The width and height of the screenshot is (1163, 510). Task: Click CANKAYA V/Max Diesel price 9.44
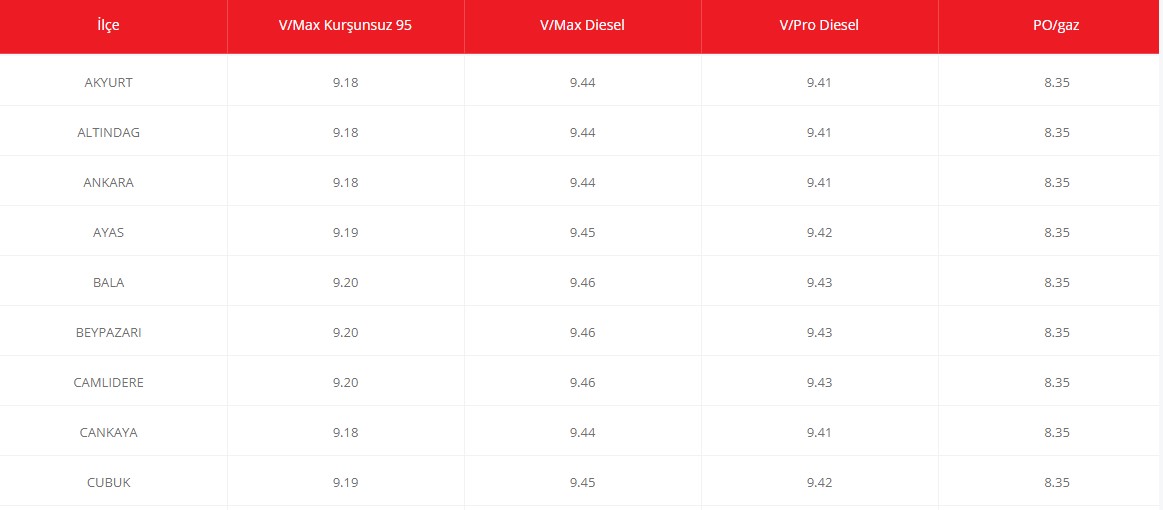click(x=583, y=433)
